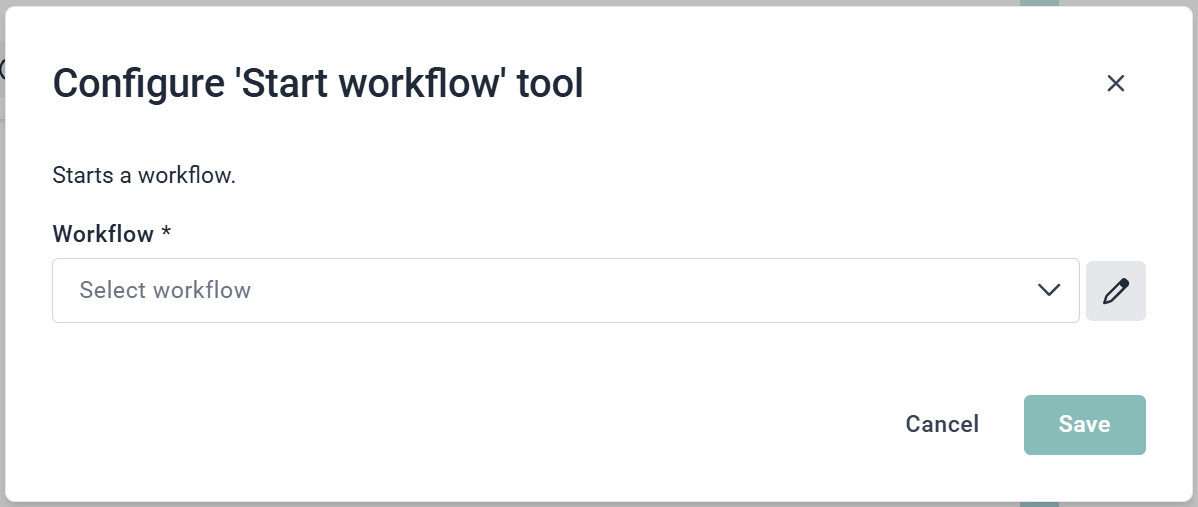Click the required asterisk next to Workflow
The image size is (1198, 507).
point(166,232)
